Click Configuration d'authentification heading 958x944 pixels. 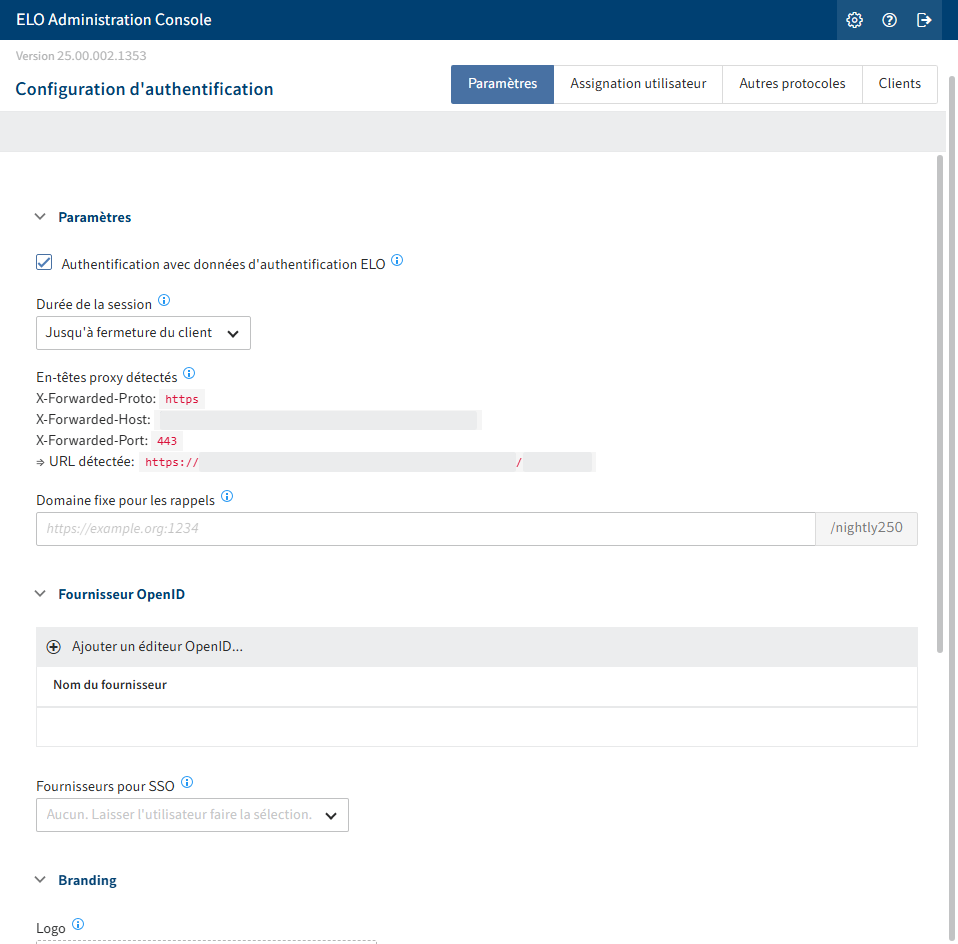pos(144,89)
